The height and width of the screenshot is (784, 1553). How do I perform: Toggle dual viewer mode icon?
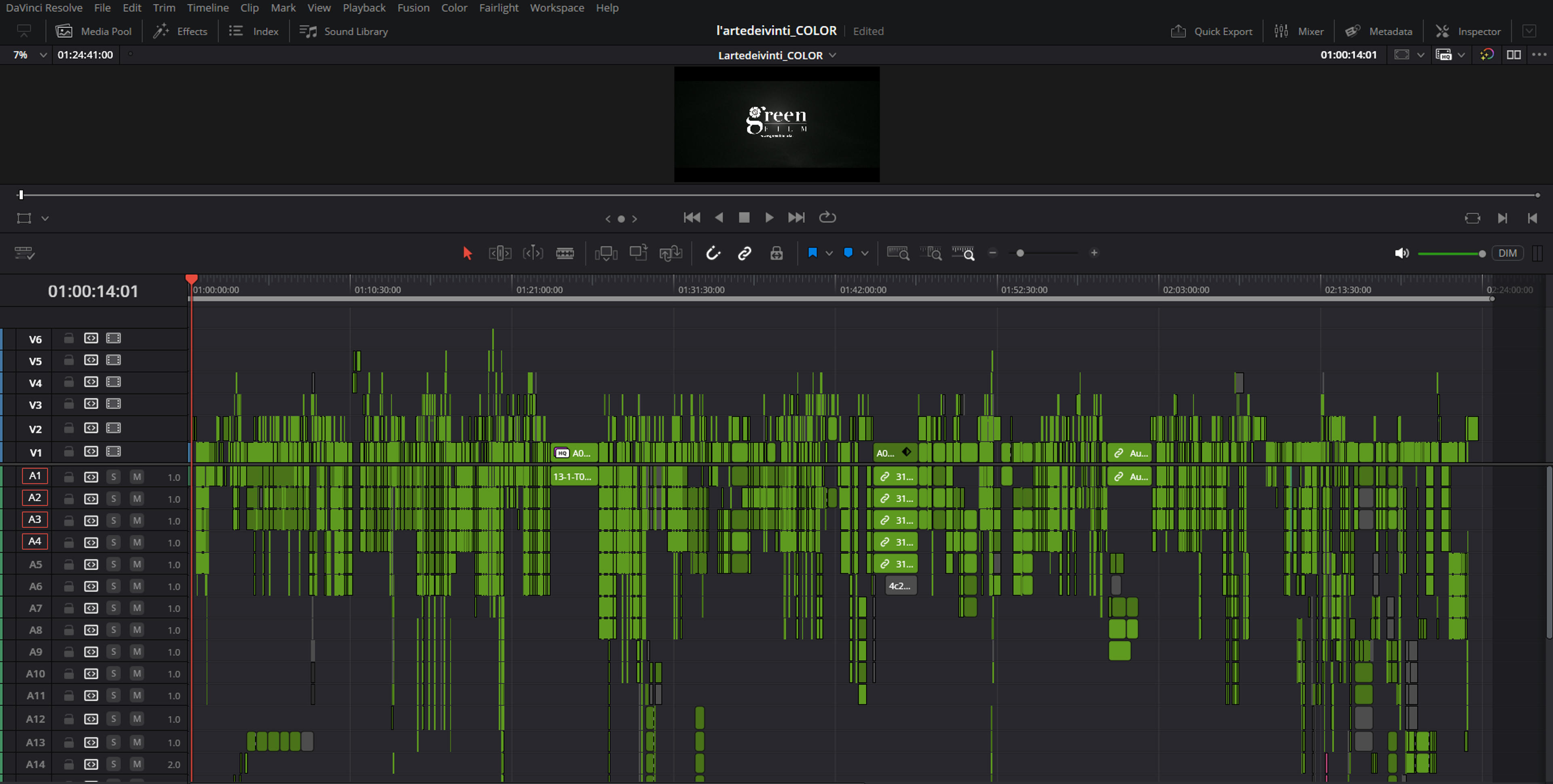click(x=1514, y=55)
